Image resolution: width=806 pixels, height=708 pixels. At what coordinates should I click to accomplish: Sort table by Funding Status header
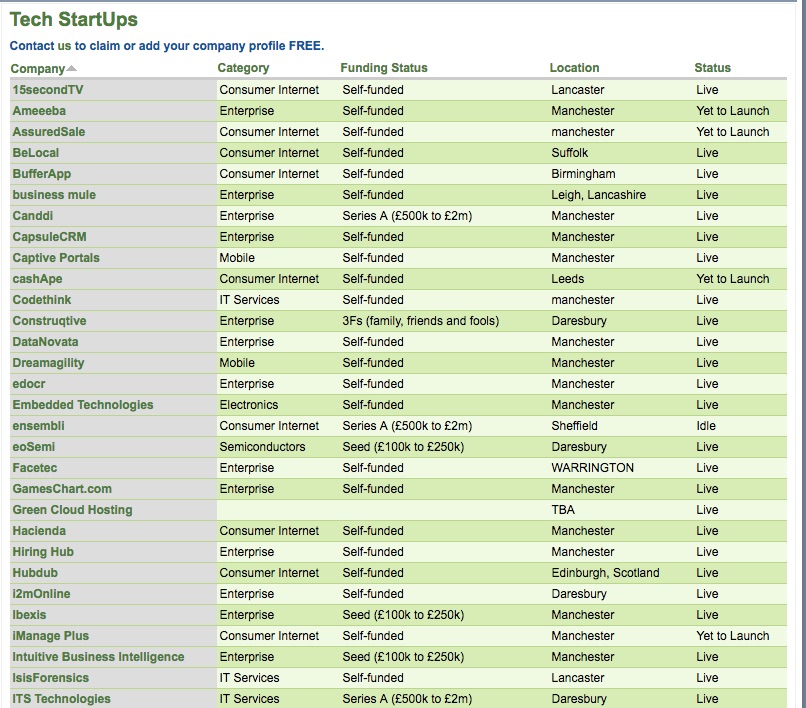383,68
